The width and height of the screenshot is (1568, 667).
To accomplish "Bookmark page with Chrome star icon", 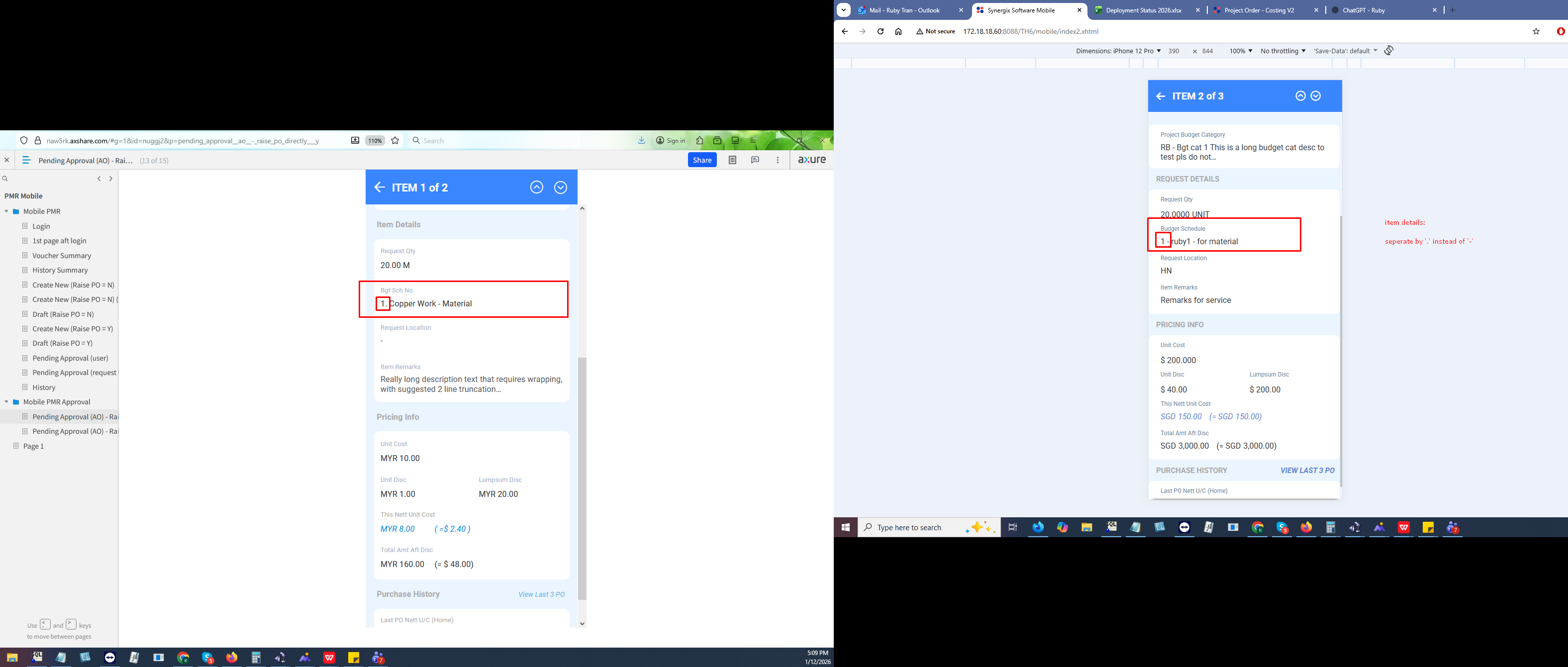I will pos(1536,32).
